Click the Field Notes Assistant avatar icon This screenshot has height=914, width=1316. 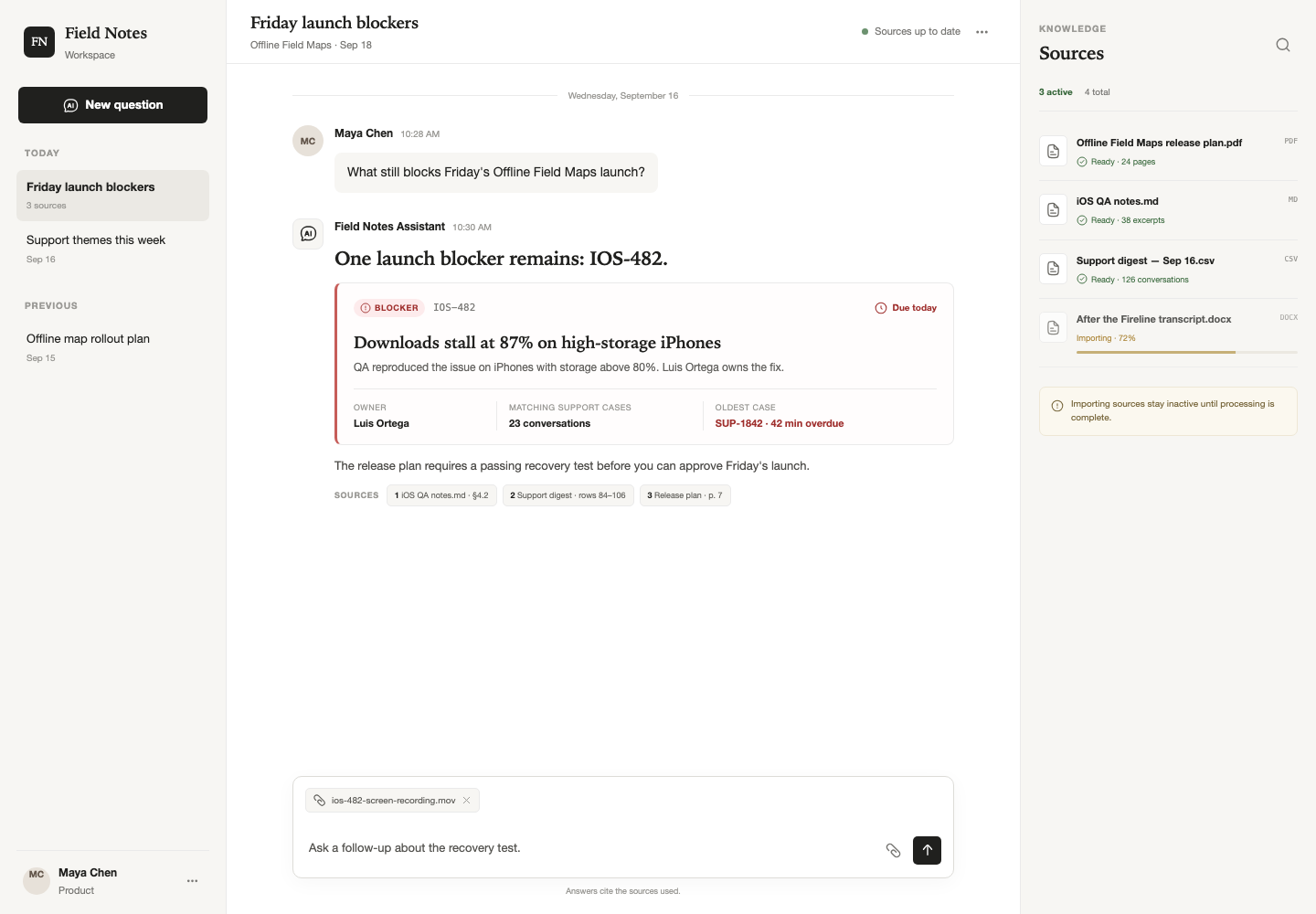tap(308, 234)
